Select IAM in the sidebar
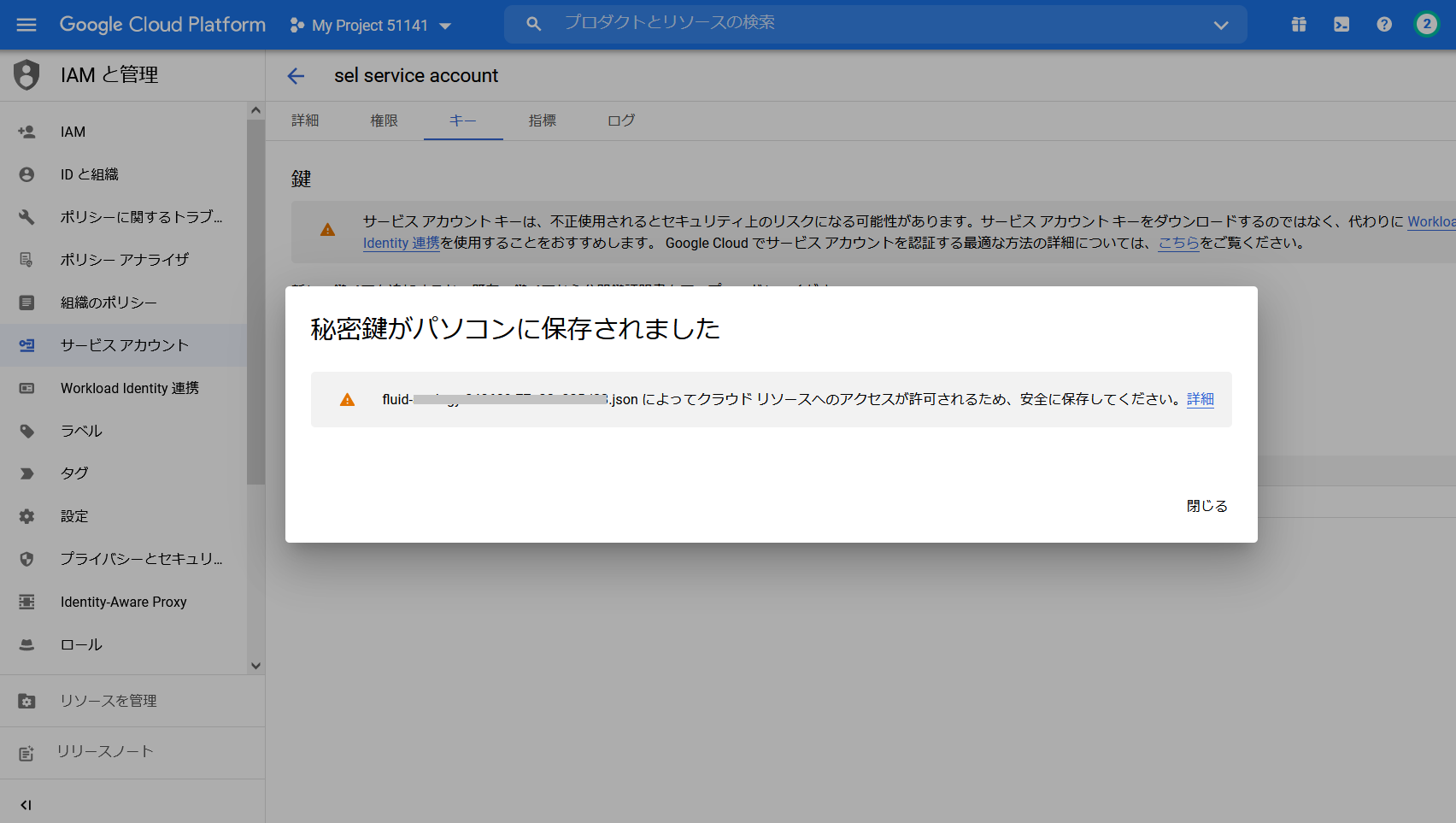This screenshot has width=1456, height=823. (x=124, y=132)
